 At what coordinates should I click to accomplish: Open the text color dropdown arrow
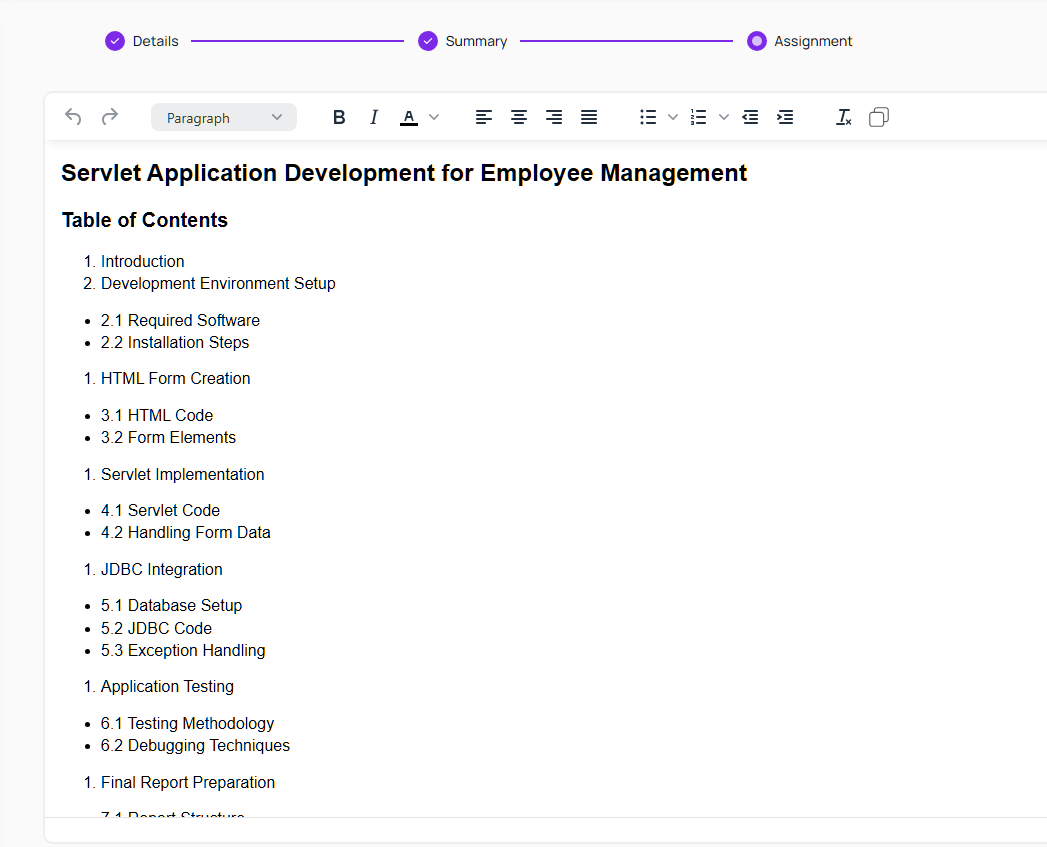point(434,117)
